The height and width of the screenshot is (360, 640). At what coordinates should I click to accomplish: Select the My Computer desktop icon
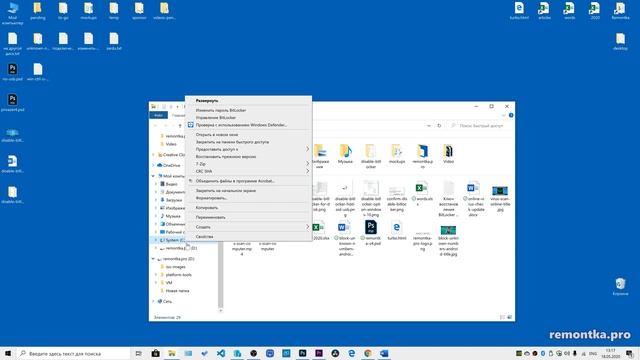coord(13,13)
